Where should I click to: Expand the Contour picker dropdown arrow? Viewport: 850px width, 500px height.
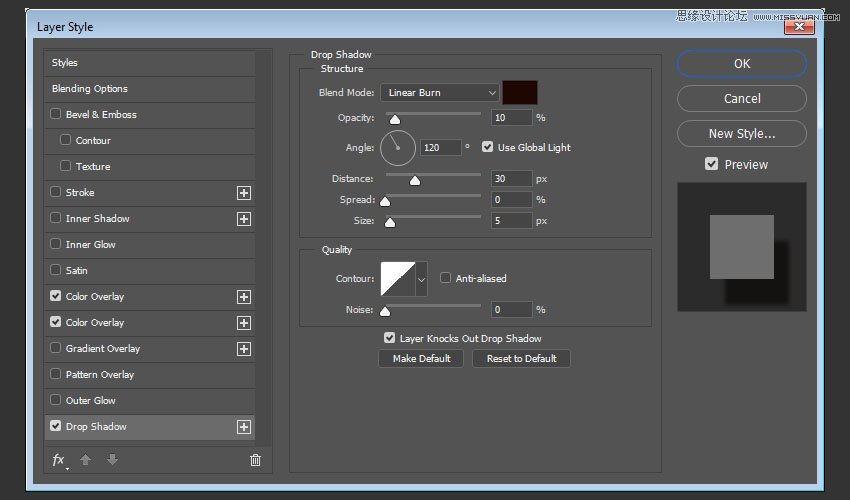pyautogui.click(x=421, y=279)
